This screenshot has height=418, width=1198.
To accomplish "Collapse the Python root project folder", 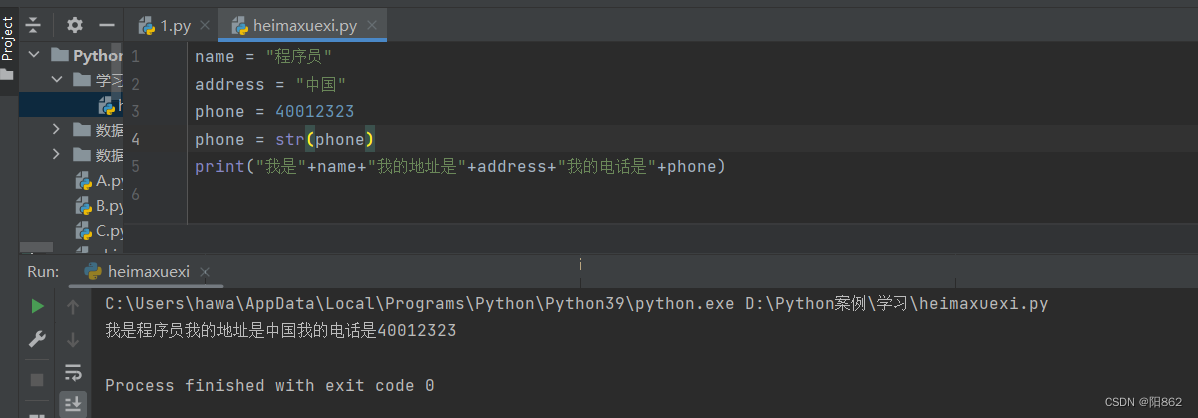I will point(35,56).
